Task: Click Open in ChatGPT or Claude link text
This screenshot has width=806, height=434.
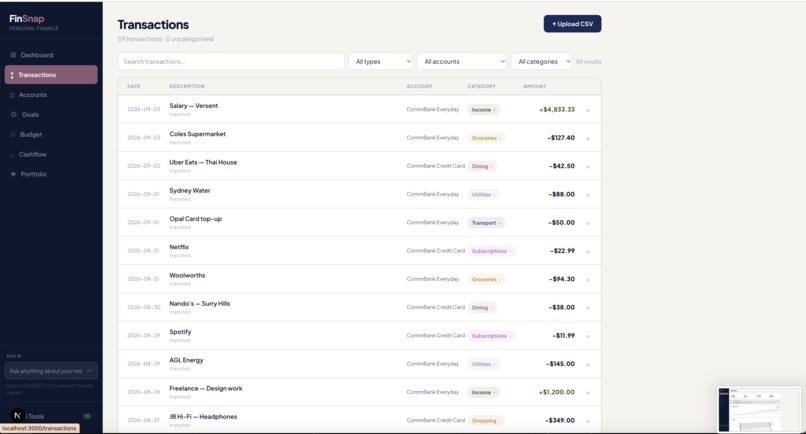Action: [49, 389]
